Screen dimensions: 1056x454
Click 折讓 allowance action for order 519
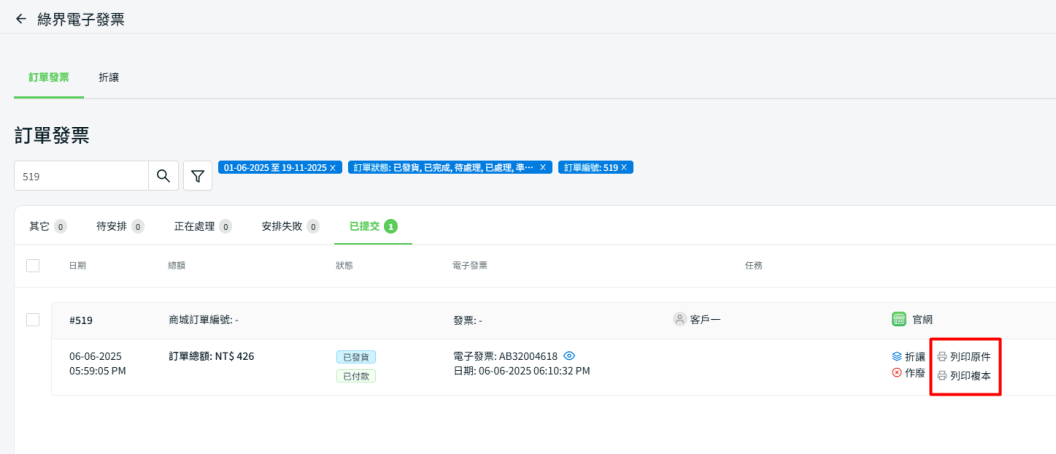908,356
